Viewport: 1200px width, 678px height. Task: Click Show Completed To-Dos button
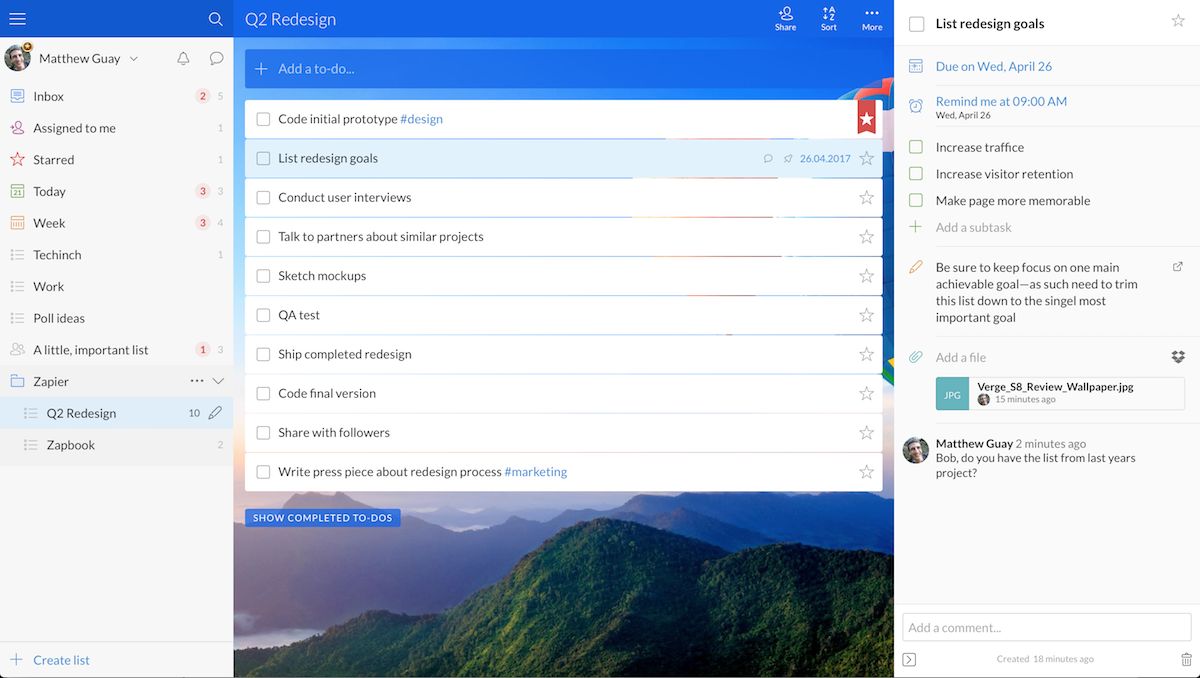click(x=322, y=518)
